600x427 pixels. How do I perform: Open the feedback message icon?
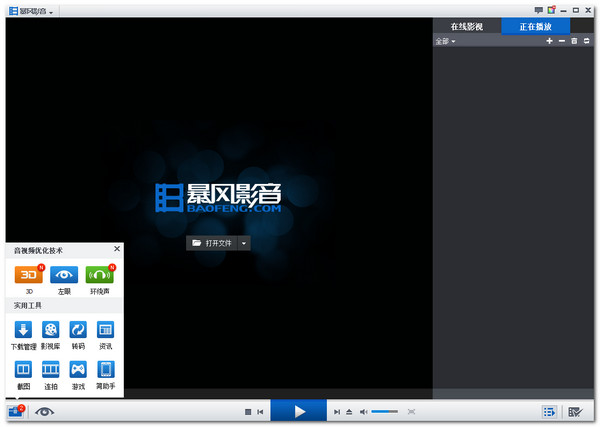538,10
